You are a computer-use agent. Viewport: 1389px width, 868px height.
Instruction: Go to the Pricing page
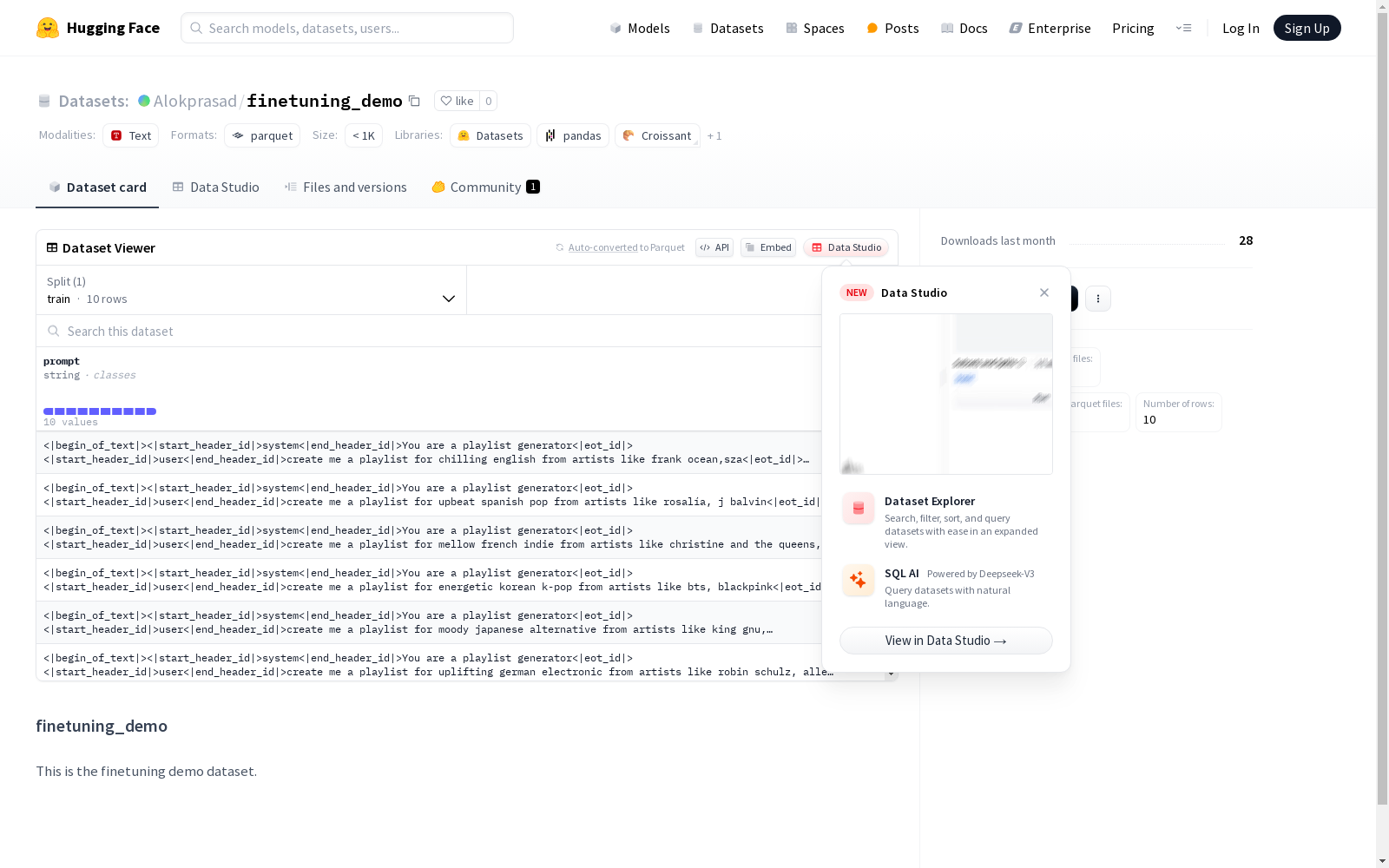[1133, 28]
